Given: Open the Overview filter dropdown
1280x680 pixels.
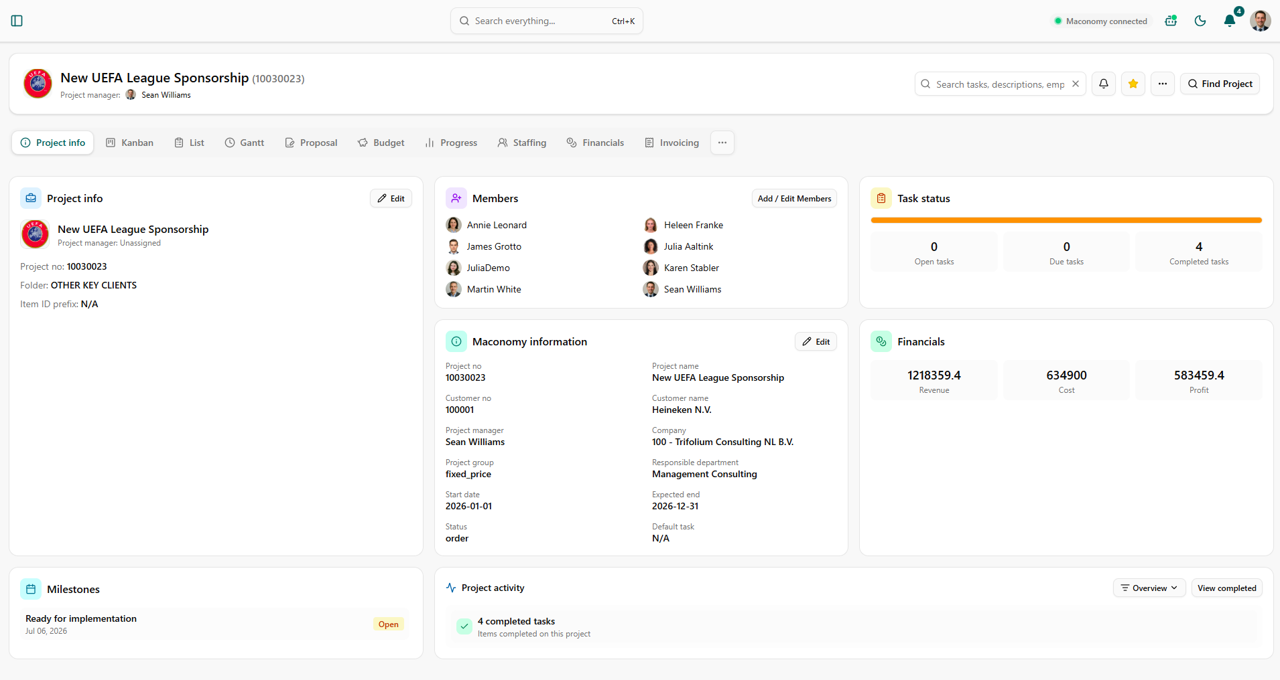Looking at the screenshot, I should [x=1149, y=588].
